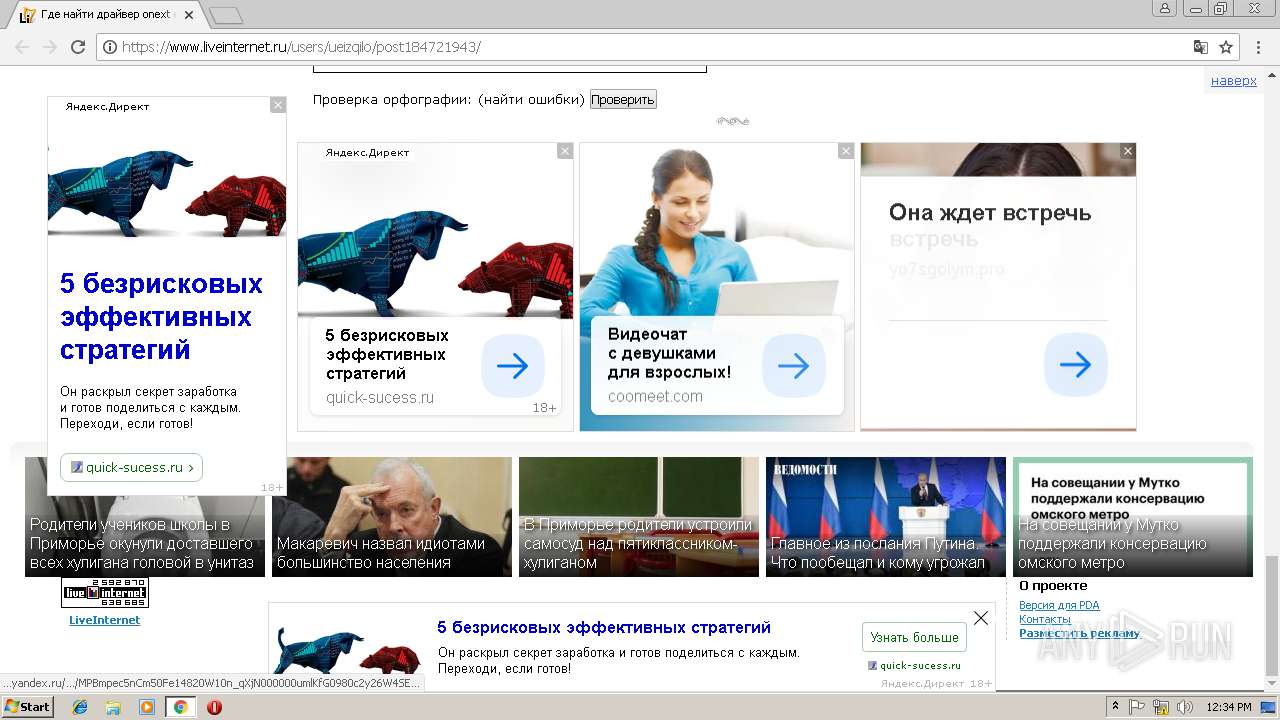Open the media player taskbar icon

click(147, 707)
